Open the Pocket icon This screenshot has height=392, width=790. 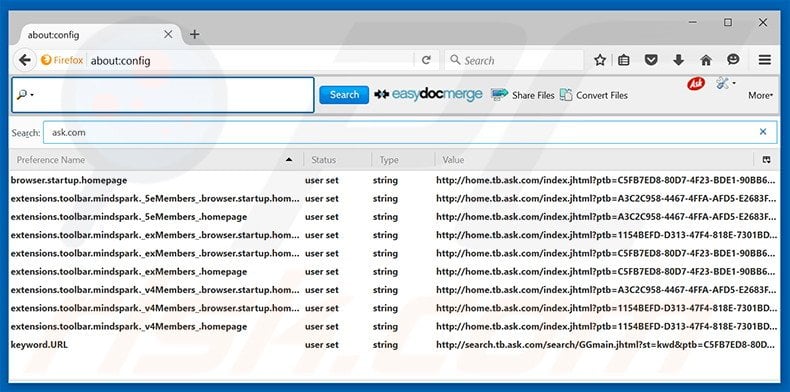[651, 60]
